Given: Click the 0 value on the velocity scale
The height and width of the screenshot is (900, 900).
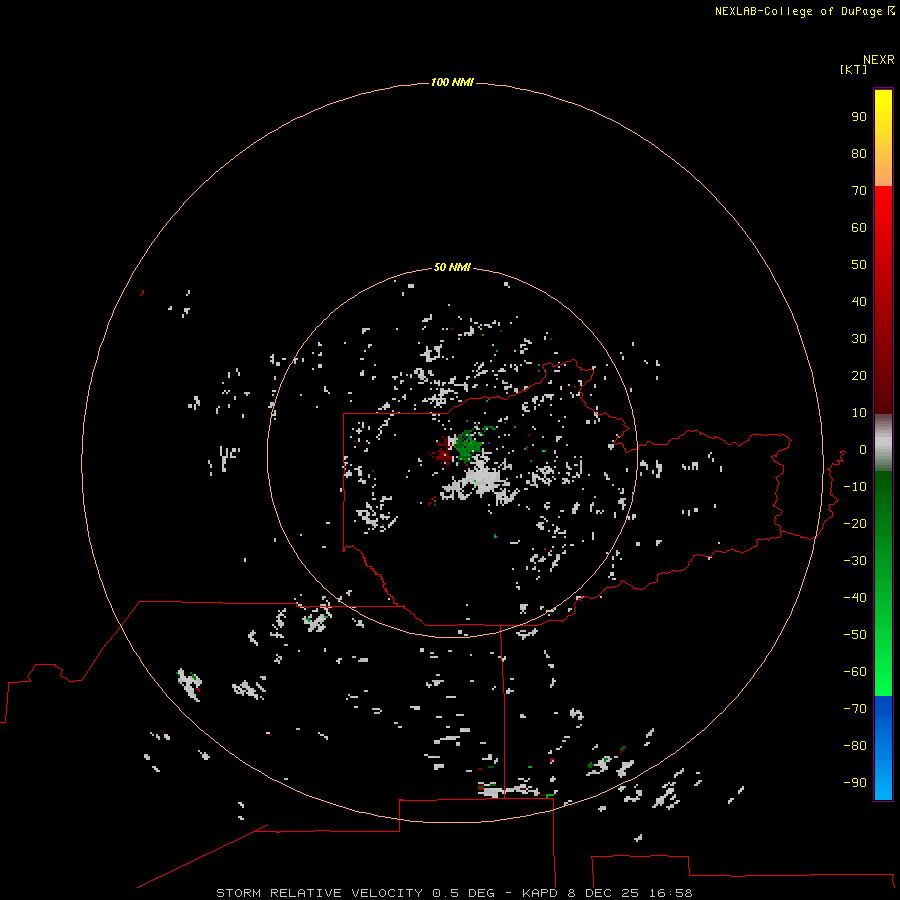Looking at the screenshot, I should 863,449.
